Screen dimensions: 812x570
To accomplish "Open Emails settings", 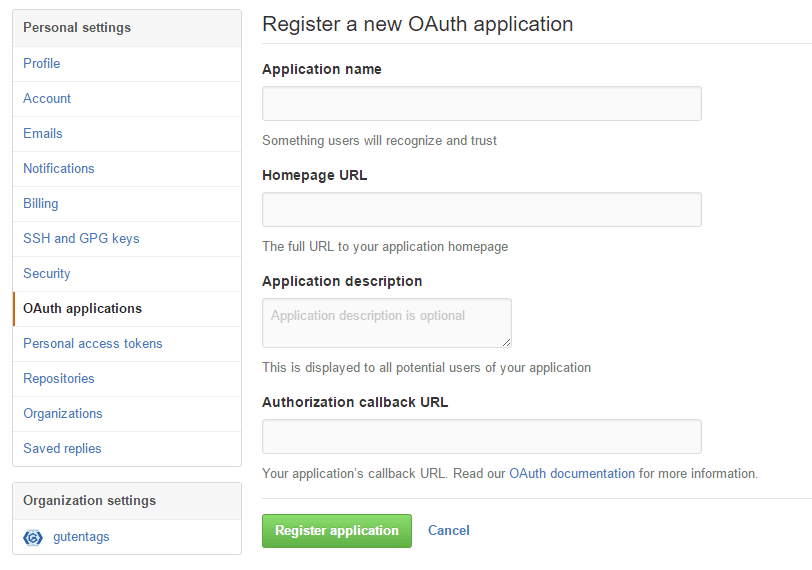I will click(43, 133).
